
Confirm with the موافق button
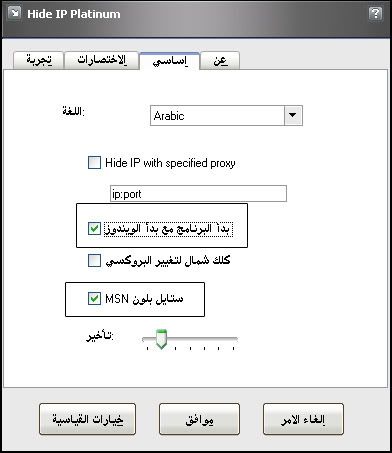pyautogui.click(x=199, y=419)
